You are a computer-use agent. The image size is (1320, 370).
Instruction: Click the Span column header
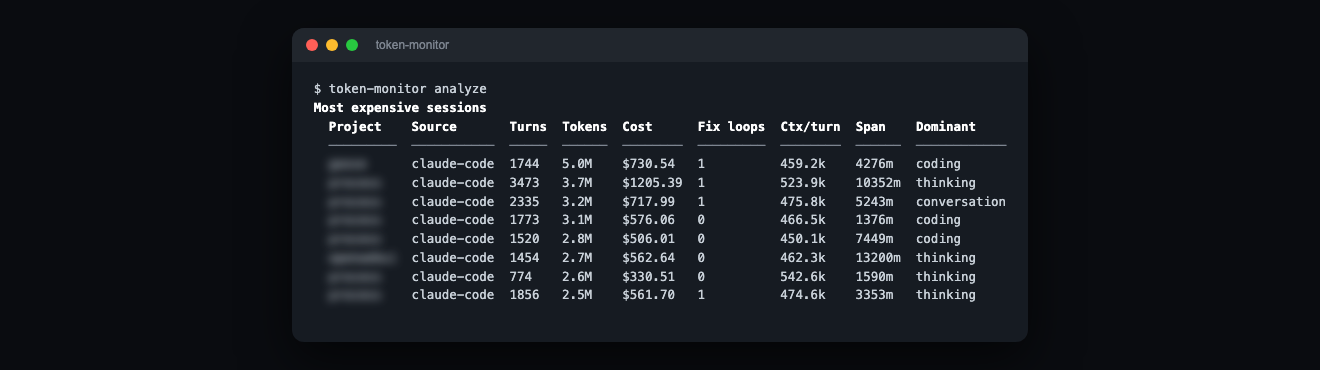point(871,126)
